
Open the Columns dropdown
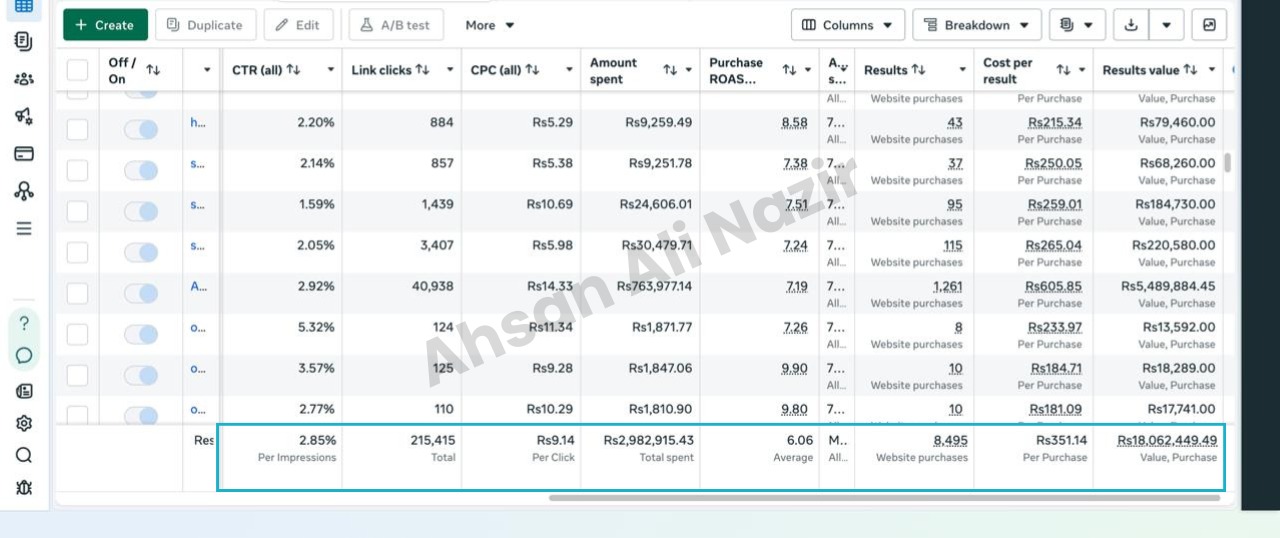click(848, 25)
